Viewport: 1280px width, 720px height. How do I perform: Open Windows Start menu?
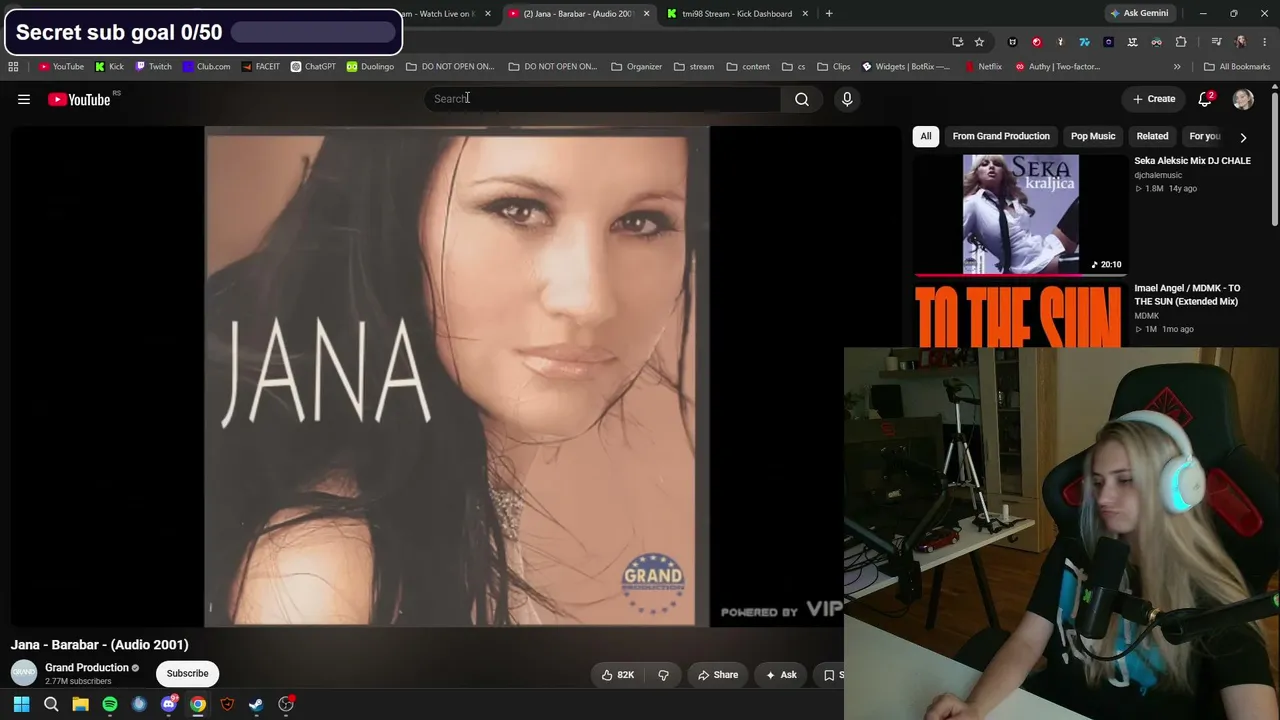pyautogui.click(x=21, y=704)
